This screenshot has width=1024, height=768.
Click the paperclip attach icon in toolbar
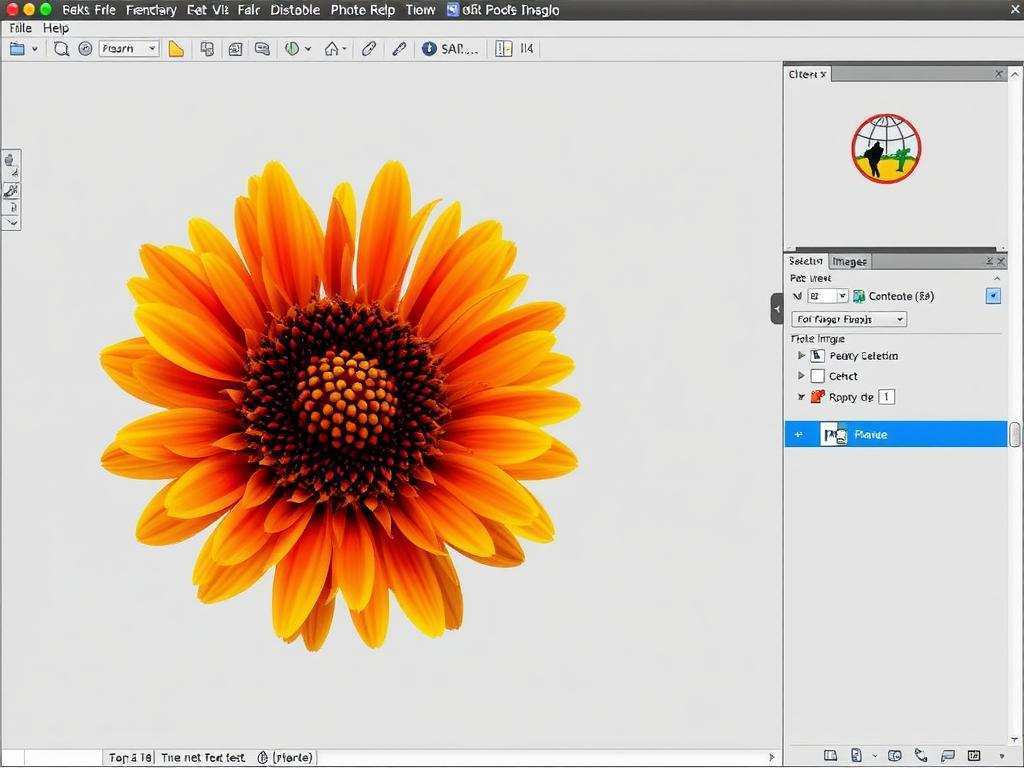[x=369, y=48]
